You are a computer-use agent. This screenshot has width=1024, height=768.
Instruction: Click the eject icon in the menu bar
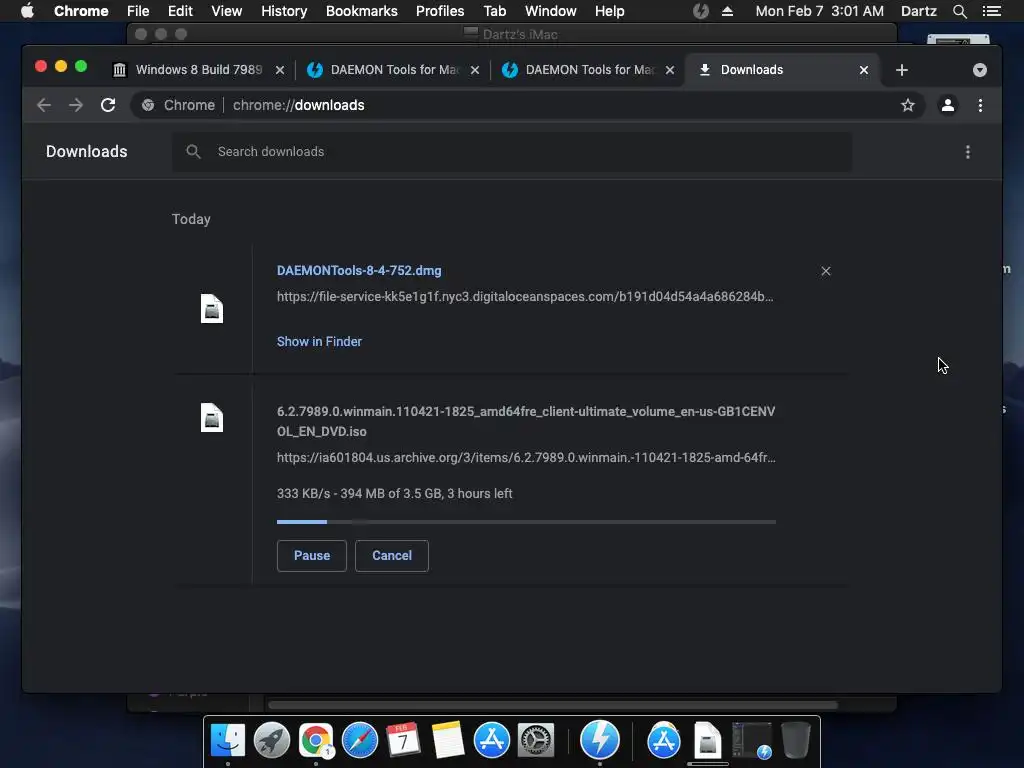pos(728,11)
